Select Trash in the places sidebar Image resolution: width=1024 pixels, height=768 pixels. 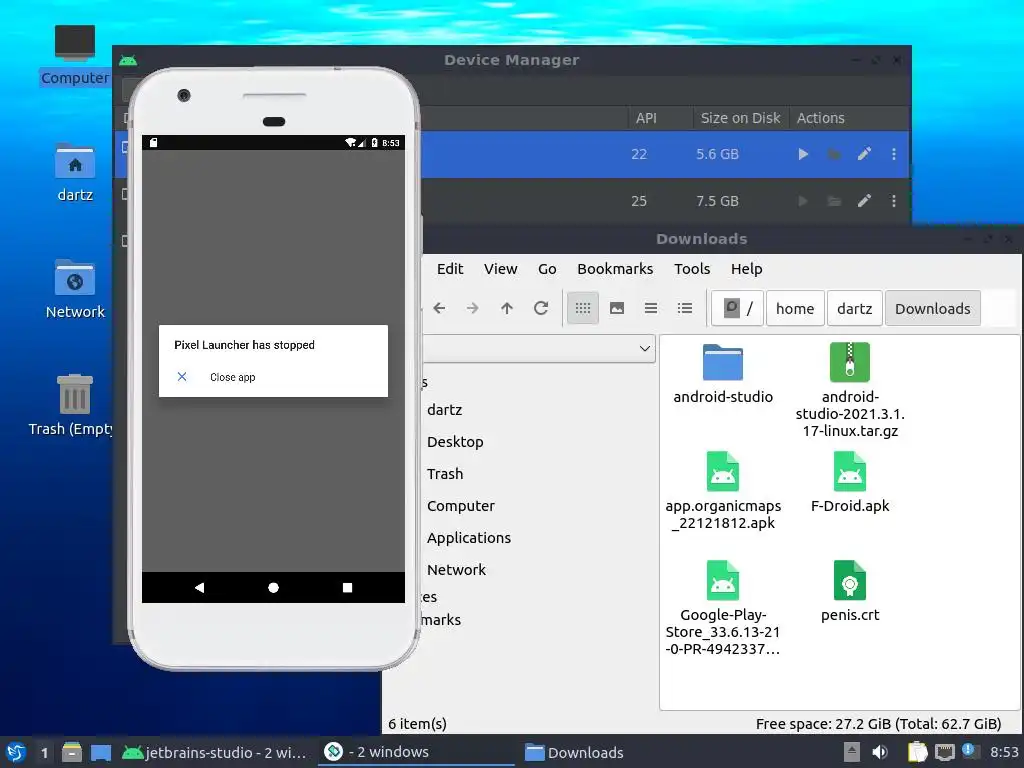[x=445, y=474]
